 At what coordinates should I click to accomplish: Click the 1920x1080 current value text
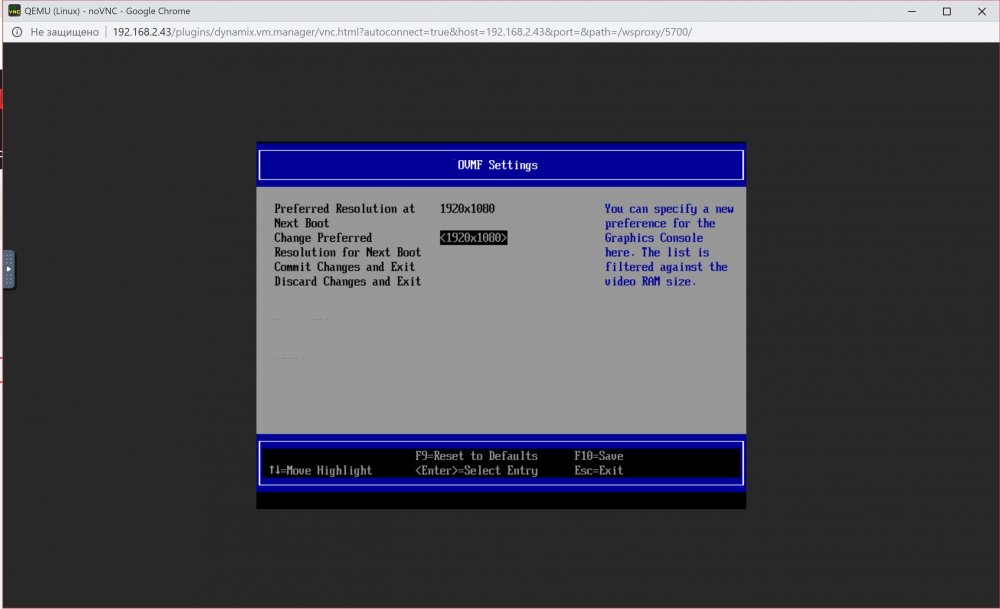coord(467,209)
